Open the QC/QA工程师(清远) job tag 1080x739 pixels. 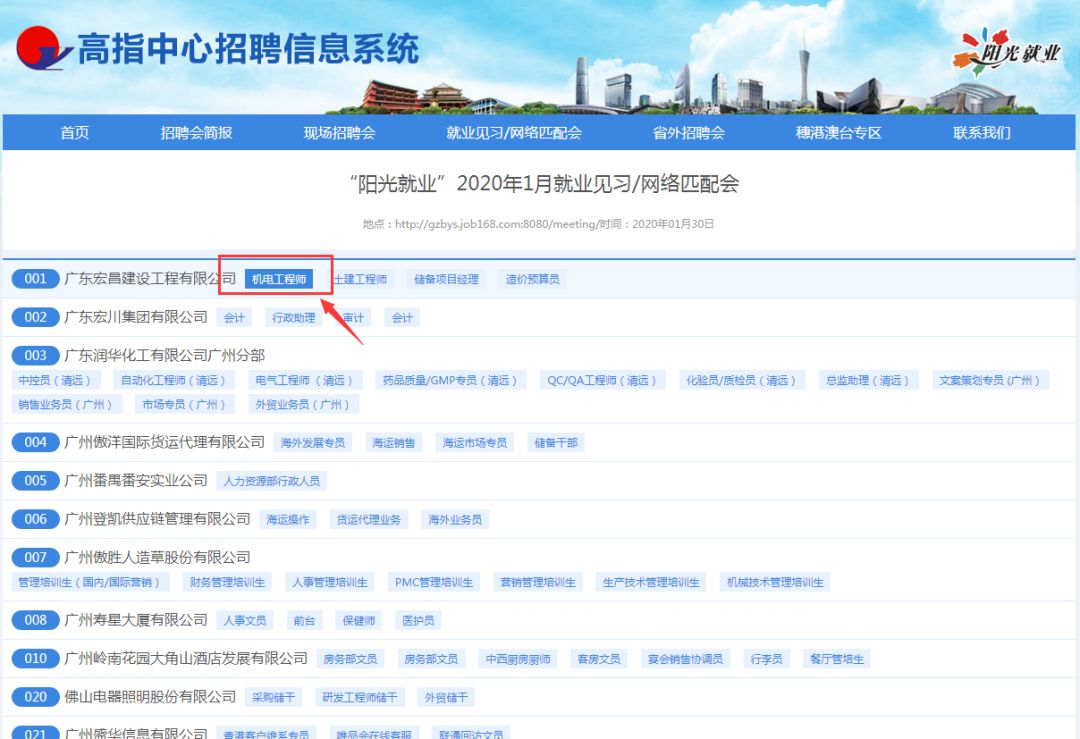(x=602, y=380)
